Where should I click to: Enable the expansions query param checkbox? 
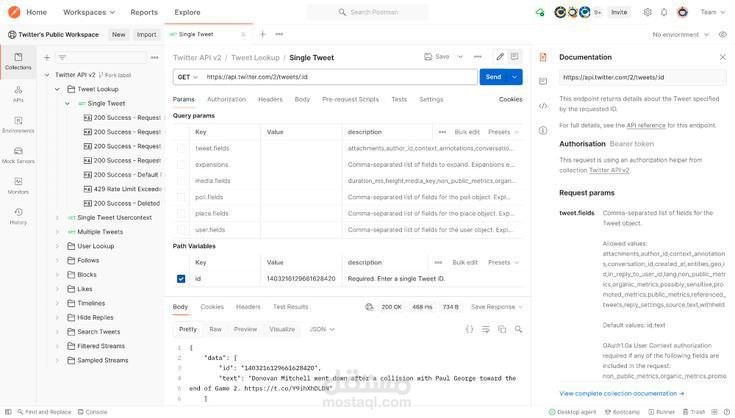181,165
